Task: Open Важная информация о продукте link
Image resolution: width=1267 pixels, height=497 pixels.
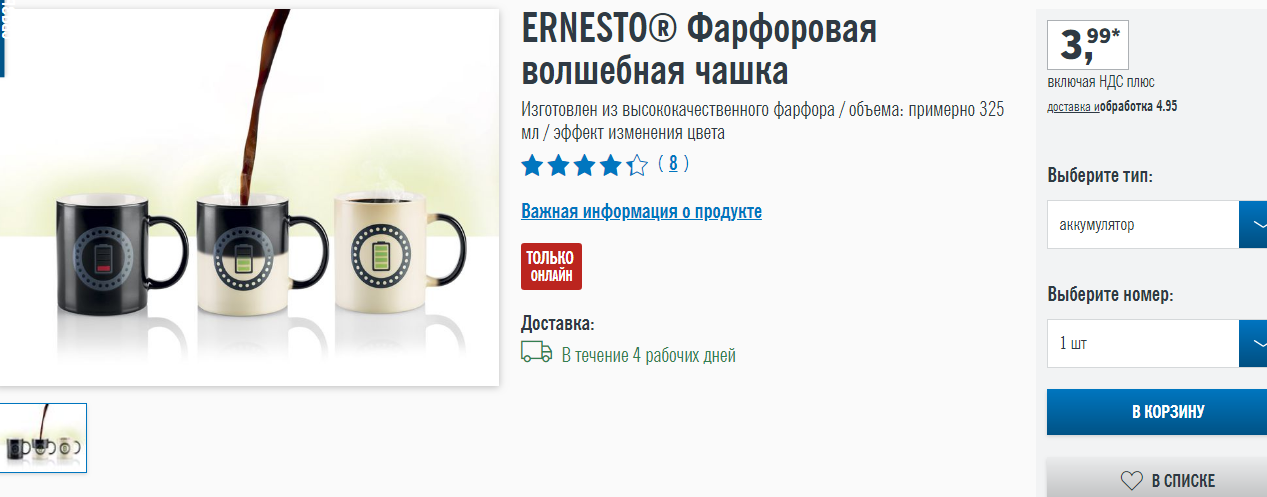Action: coord(641,211)
